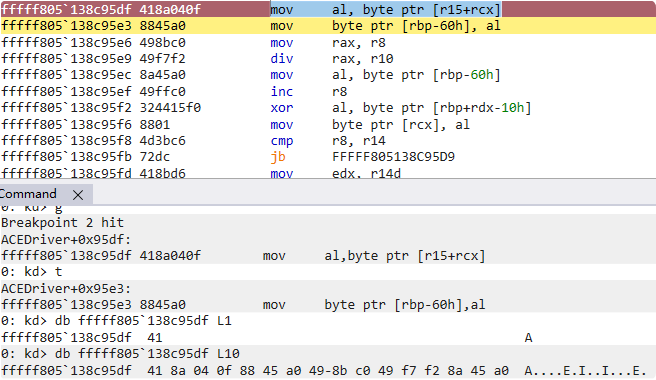This screenshot has height=380, width=656.
Task: Click the jb FFFFF805138C95D9 jump target
Action: pos(393,157)
